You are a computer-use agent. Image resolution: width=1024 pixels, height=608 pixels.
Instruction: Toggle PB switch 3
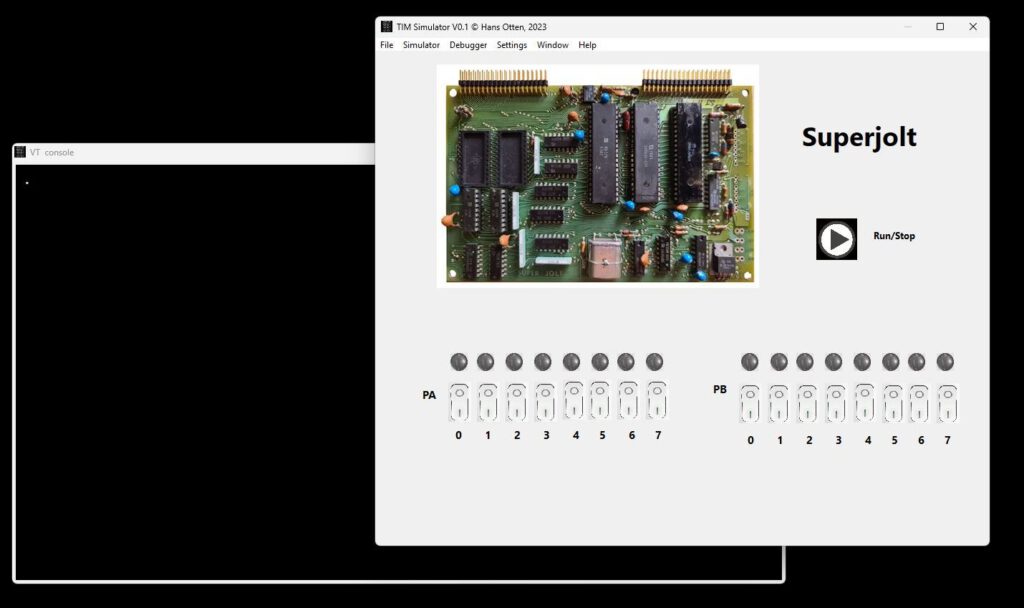[x=836, y=403]
